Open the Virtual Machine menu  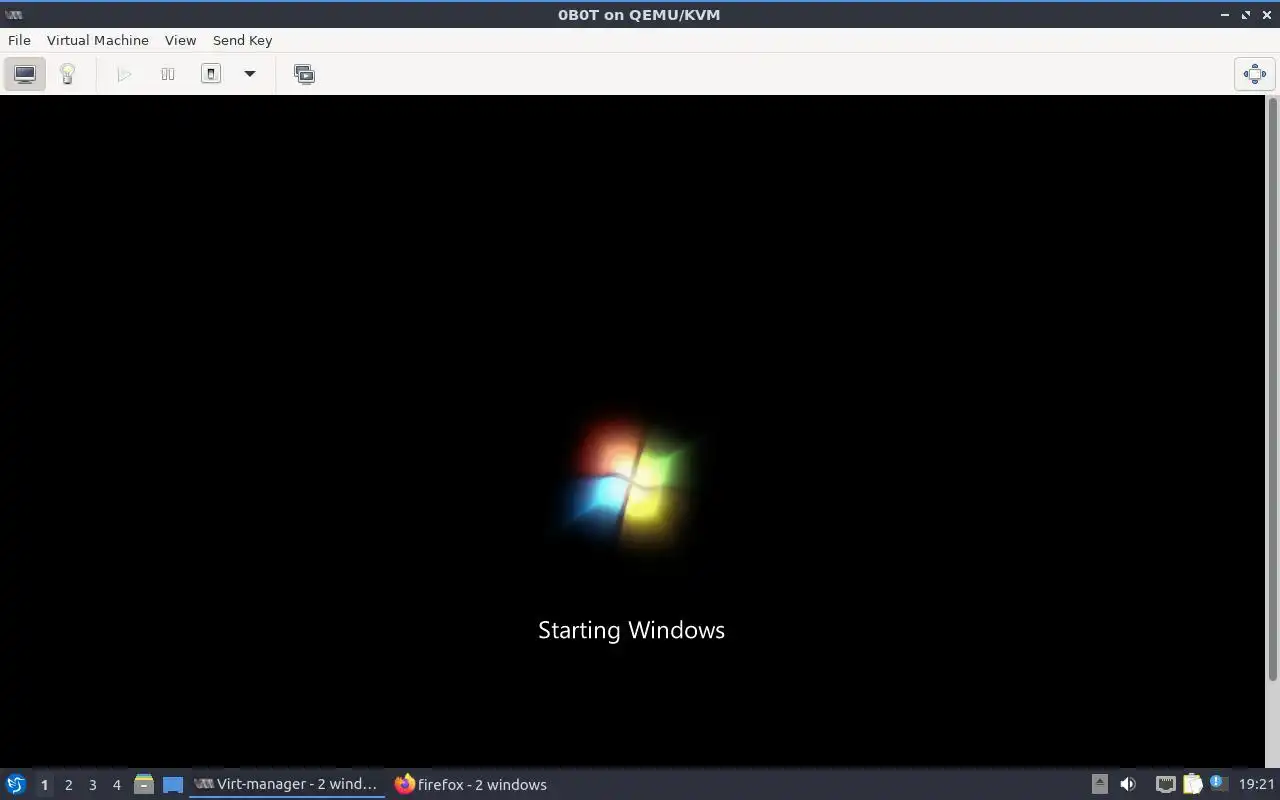(98, 40)
